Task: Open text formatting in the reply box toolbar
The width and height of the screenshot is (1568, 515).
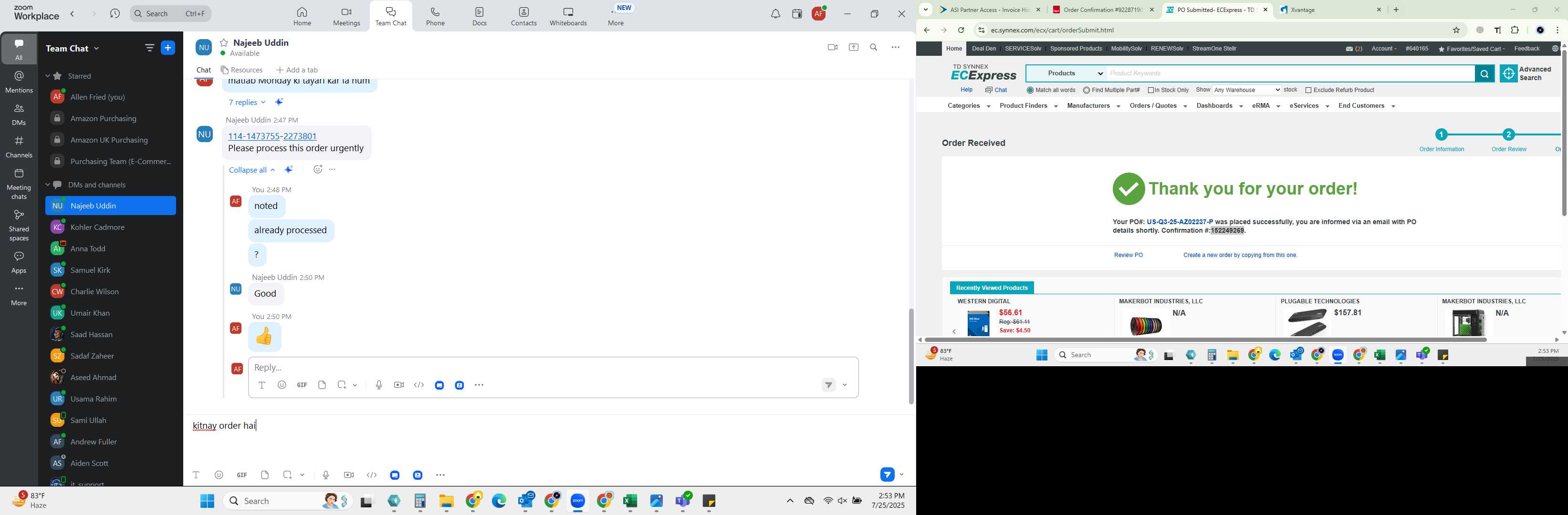Action: click(x=262, y=385)
